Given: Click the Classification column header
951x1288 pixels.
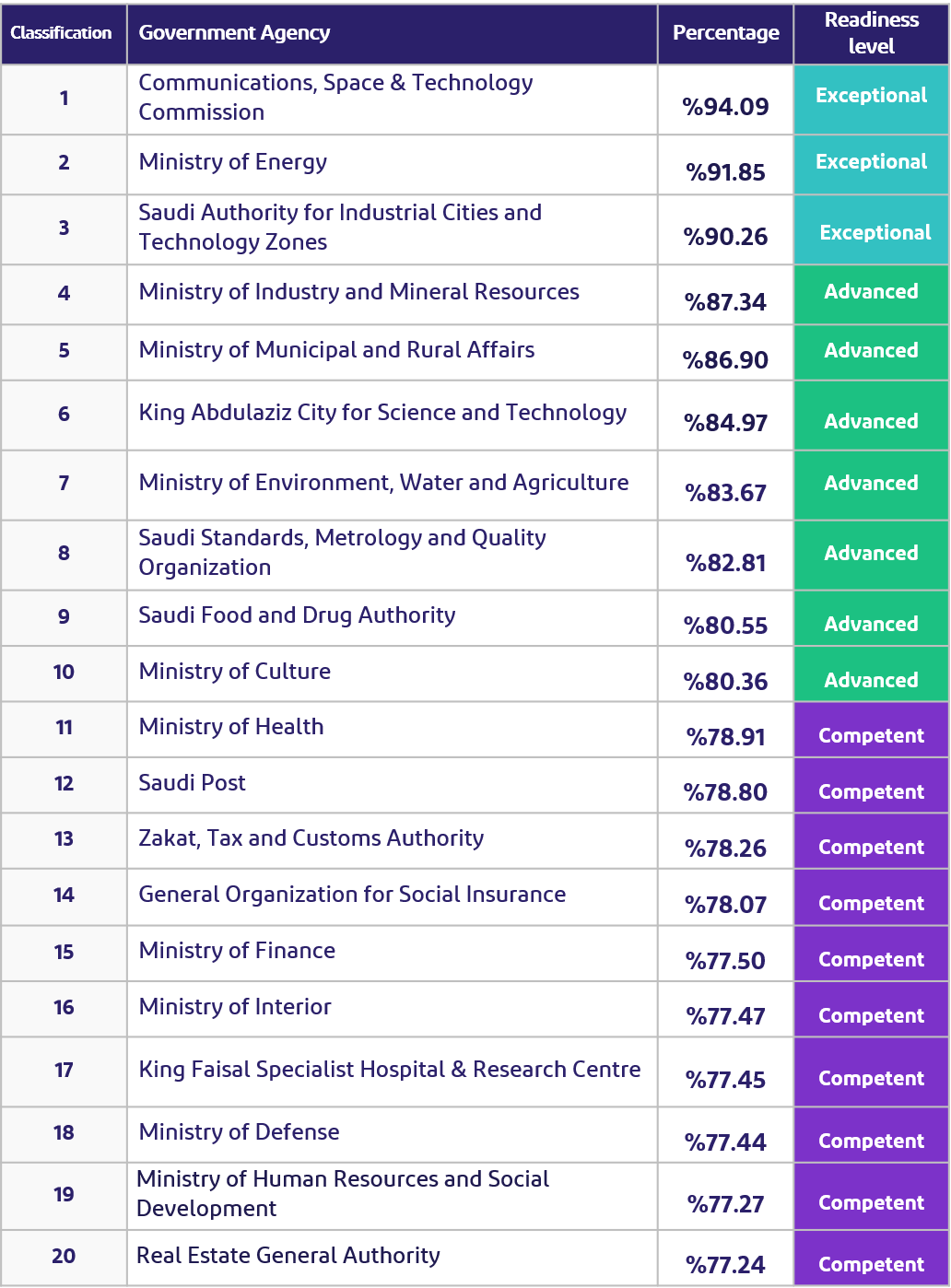Looking at the screenshot, I should coord(62,33).
